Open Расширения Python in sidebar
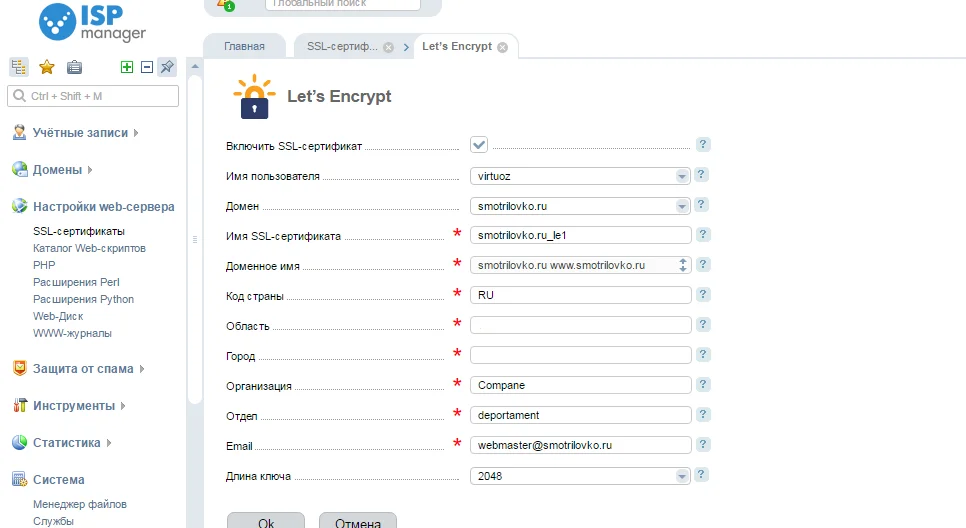This screenshot has width=966, height=528. [x=83, y=299]
